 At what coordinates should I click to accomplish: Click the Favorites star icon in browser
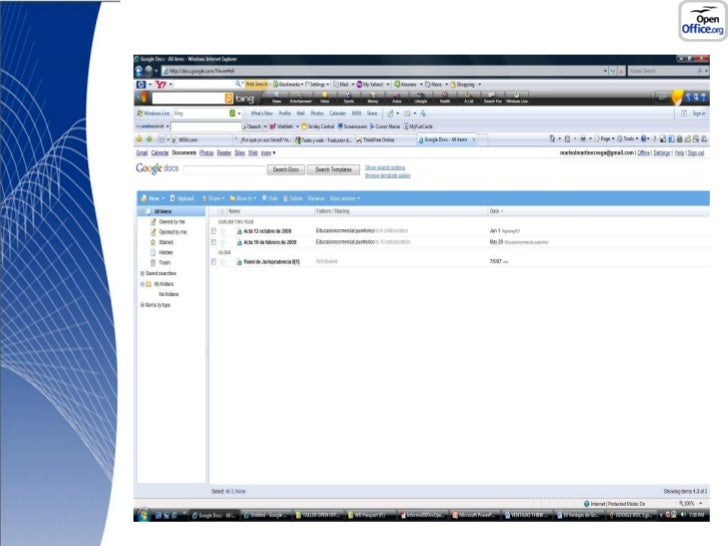[x=139, y=139]
